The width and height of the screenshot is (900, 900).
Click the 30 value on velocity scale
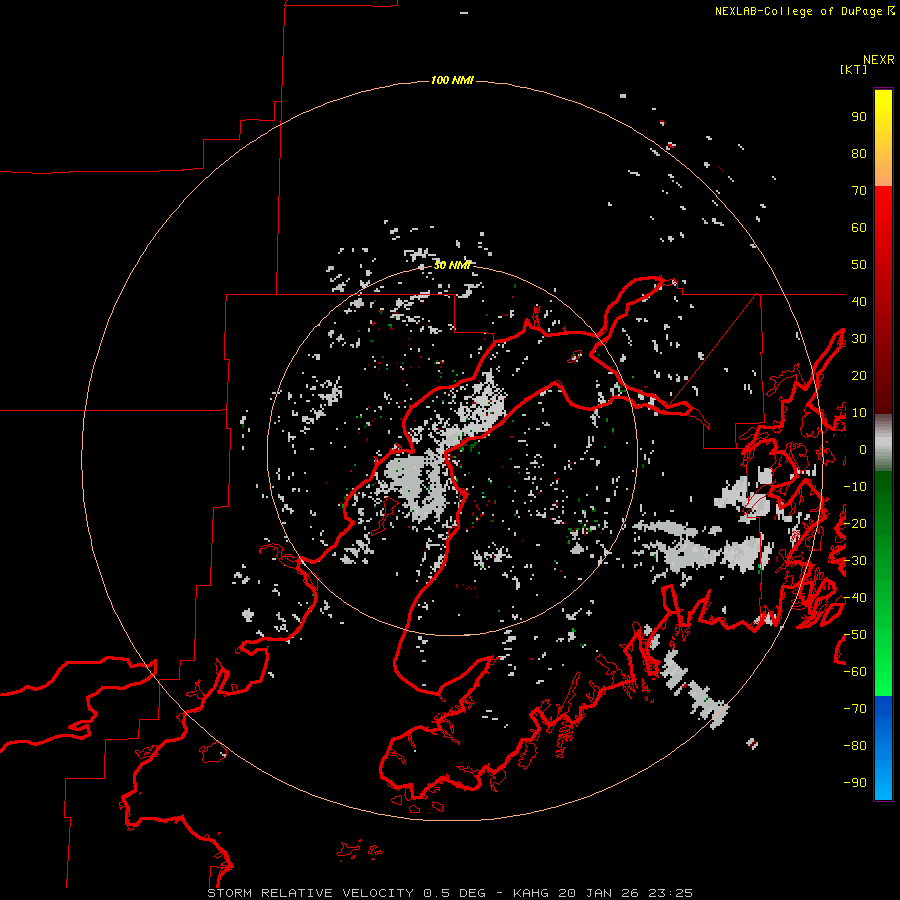pyautogui.click(x=859, y=339)
